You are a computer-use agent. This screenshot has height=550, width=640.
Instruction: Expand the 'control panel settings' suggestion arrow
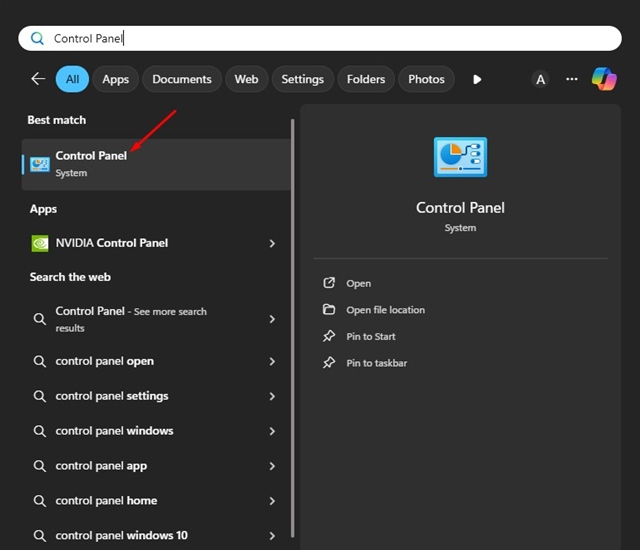point(272,396)
